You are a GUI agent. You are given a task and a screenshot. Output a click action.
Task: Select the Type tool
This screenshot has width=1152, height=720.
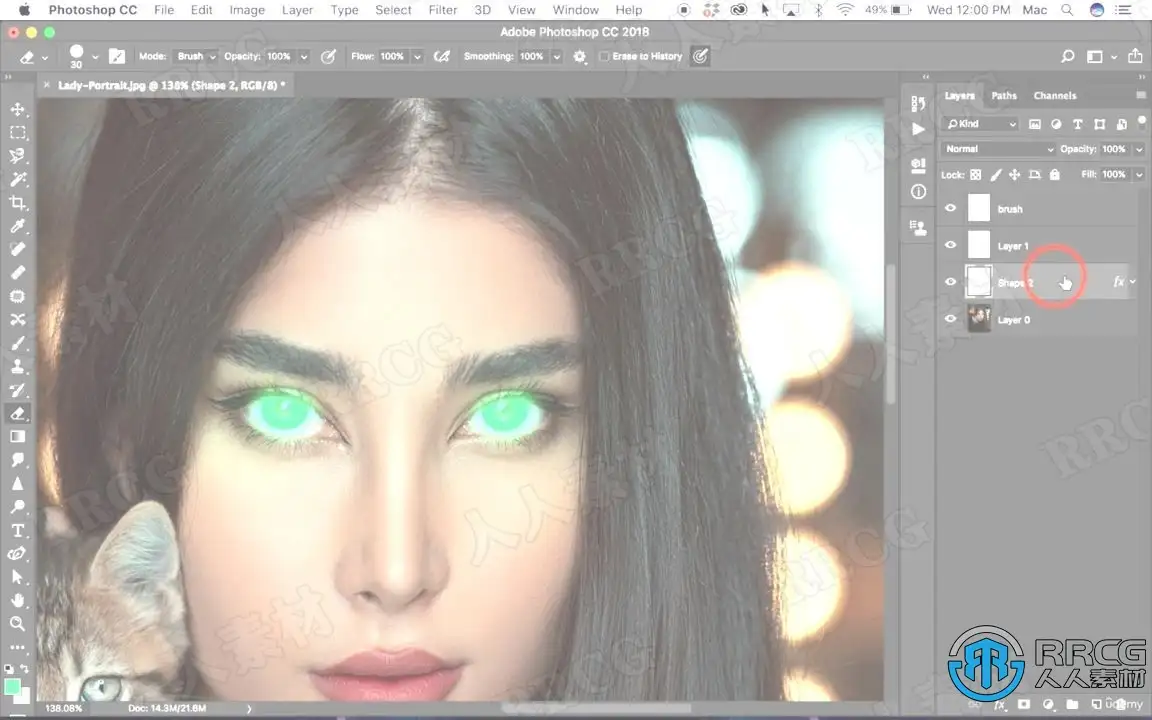coord(17,530)
